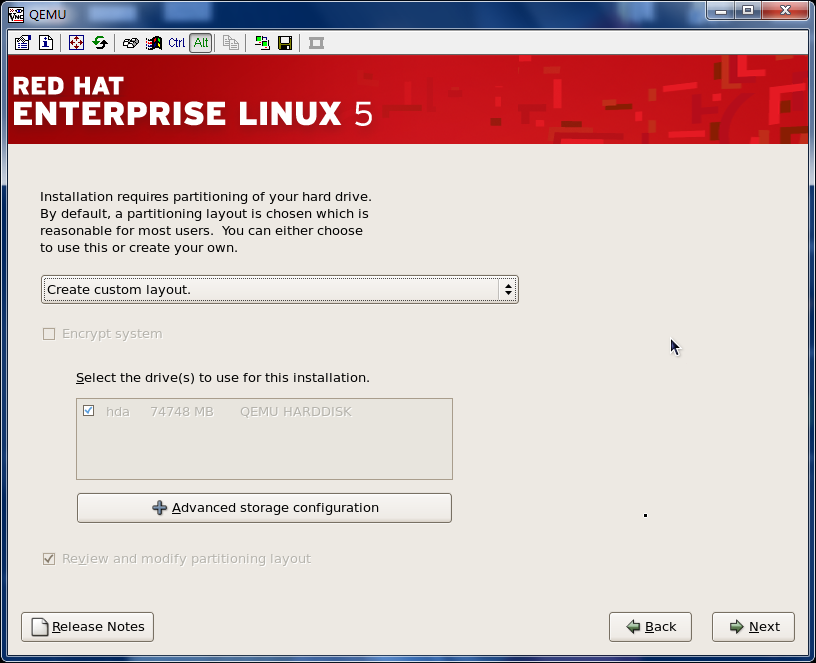Toggle the Alt key toolbar button
816x663 pixels.
click(201, 43)
